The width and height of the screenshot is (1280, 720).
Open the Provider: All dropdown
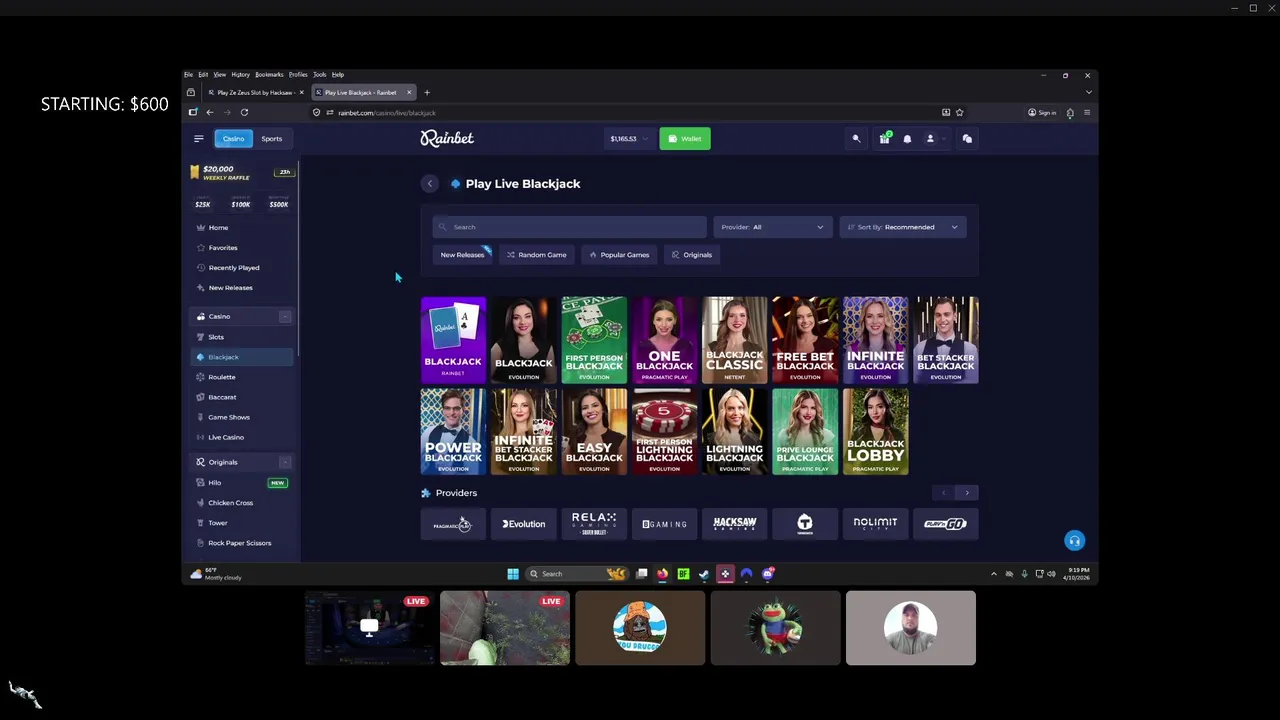(x=772, y=227)
